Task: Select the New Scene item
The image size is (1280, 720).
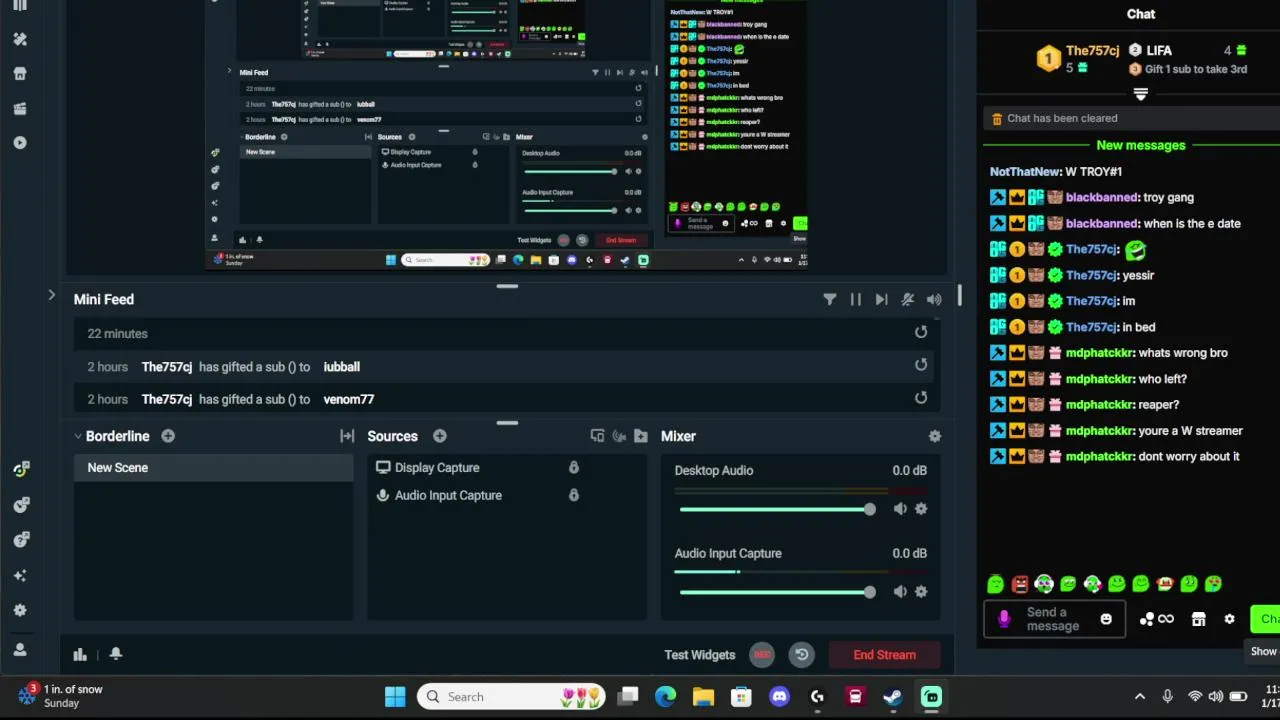Action: (213, 468)
